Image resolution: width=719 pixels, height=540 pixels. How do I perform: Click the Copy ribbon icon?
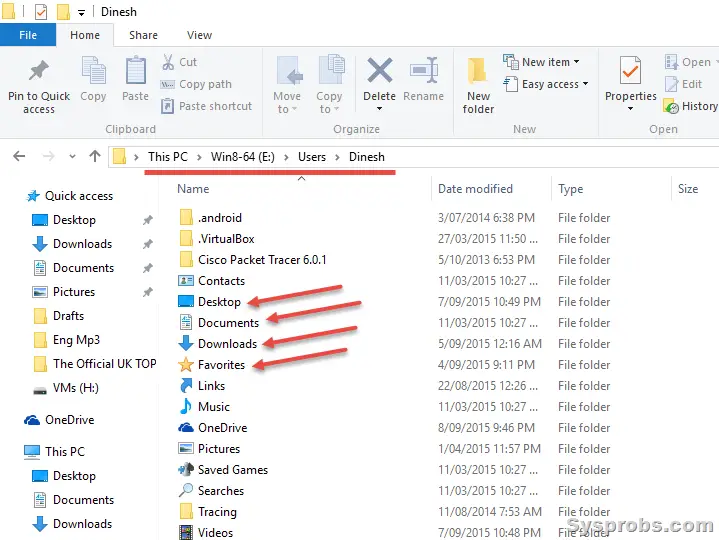tap(93, 71)
